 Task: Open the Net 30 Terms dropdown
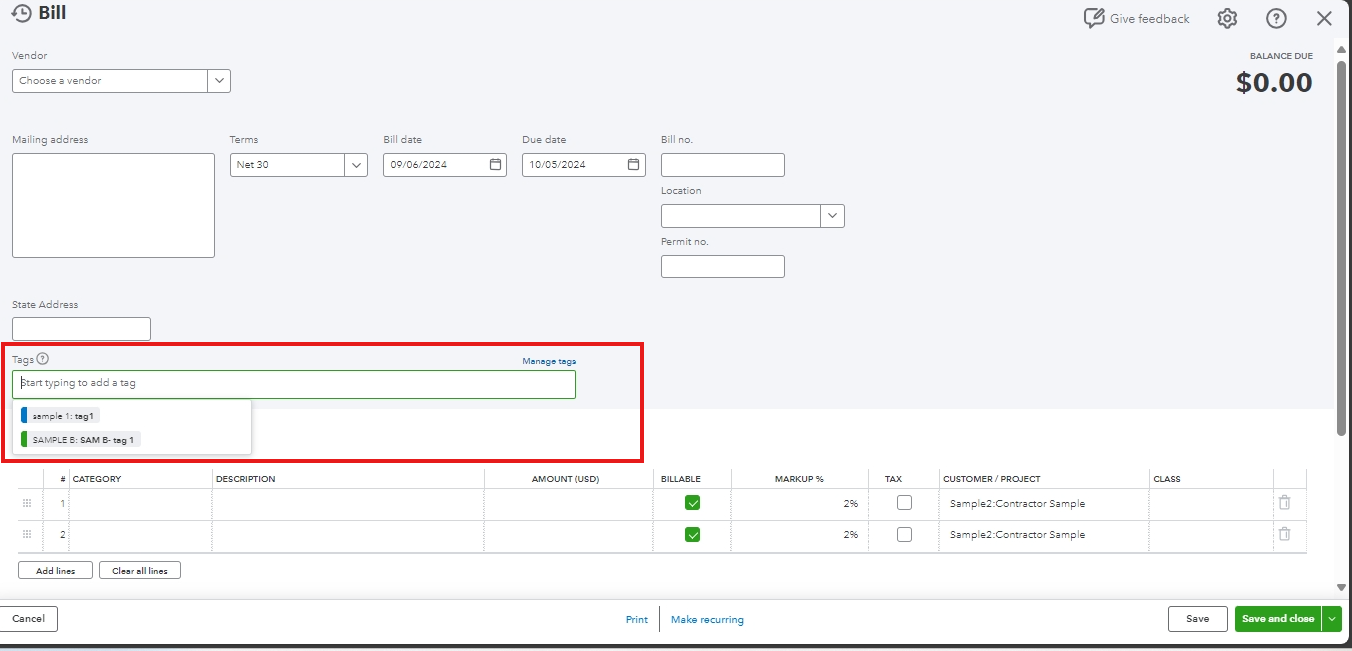(357, 164)
